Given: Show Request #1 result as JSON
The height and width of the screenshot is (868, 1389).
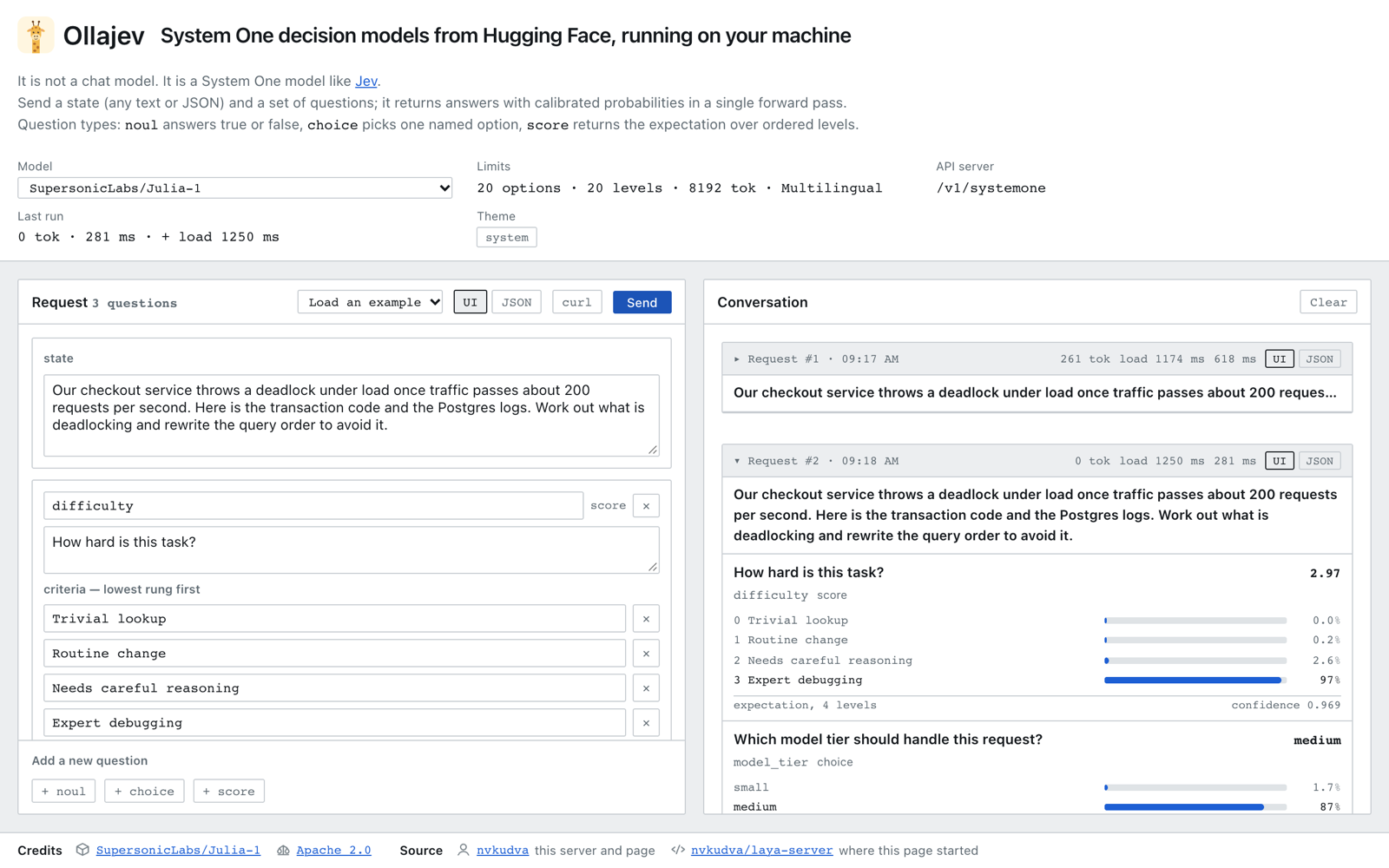Looking at the screenshot, I should click(x=1320, y=358).
